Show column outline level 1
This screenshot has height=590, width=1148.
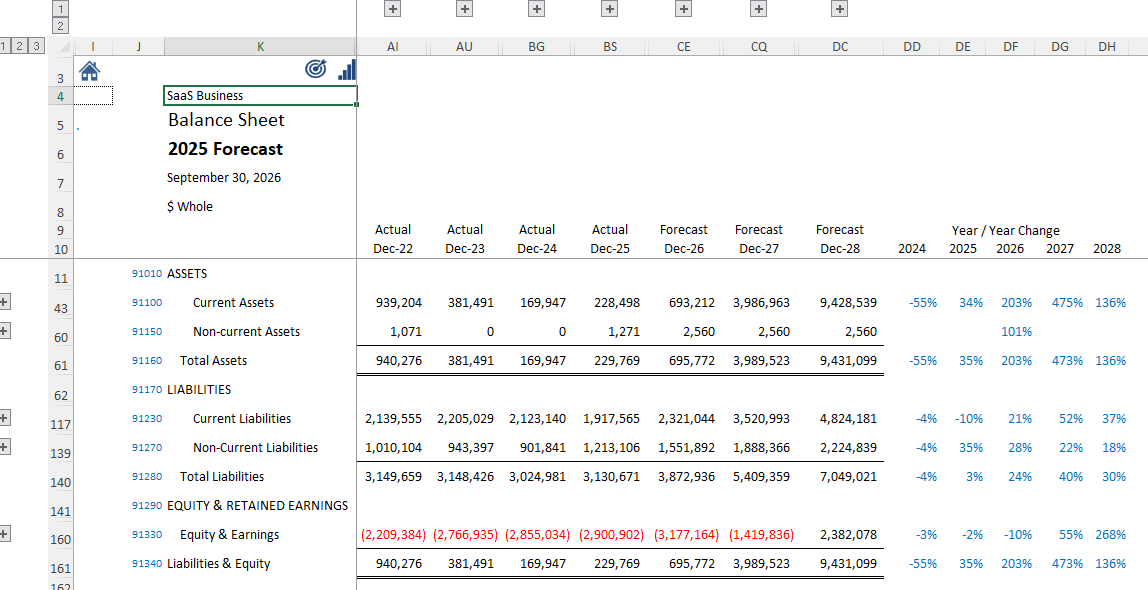[61, 9]
